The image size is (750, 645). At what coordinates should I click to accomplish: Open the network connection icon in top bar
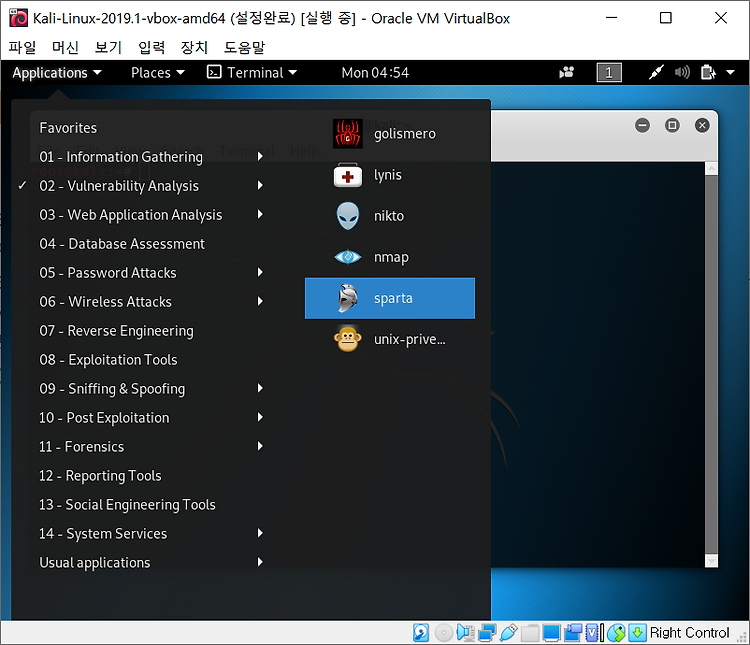pyautogui.click(x=656, y=73)
